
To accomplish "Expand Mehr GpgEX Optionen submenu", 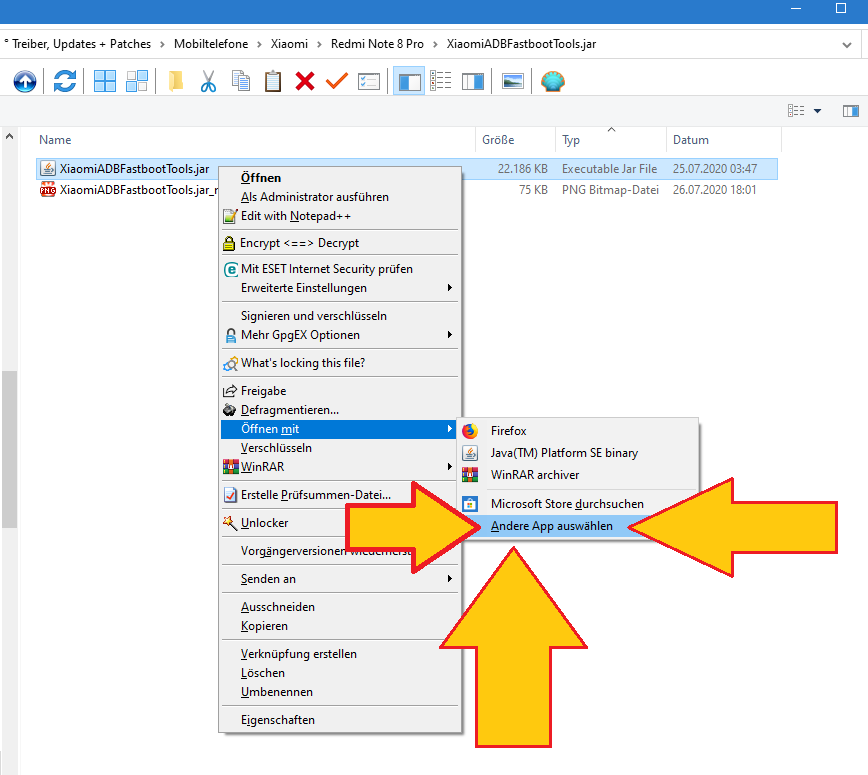I will [340, 335].
